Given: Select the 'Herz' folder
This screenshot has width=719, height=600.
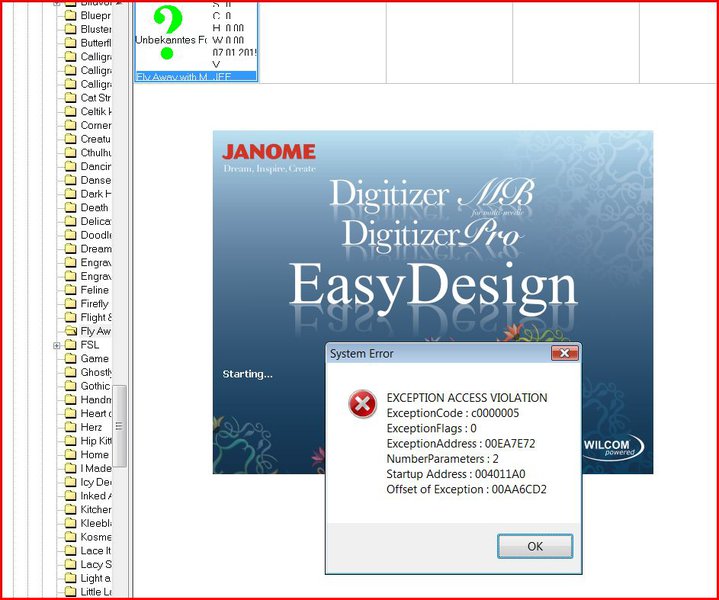Looking at the screenshot, I should tap(91, 427).
